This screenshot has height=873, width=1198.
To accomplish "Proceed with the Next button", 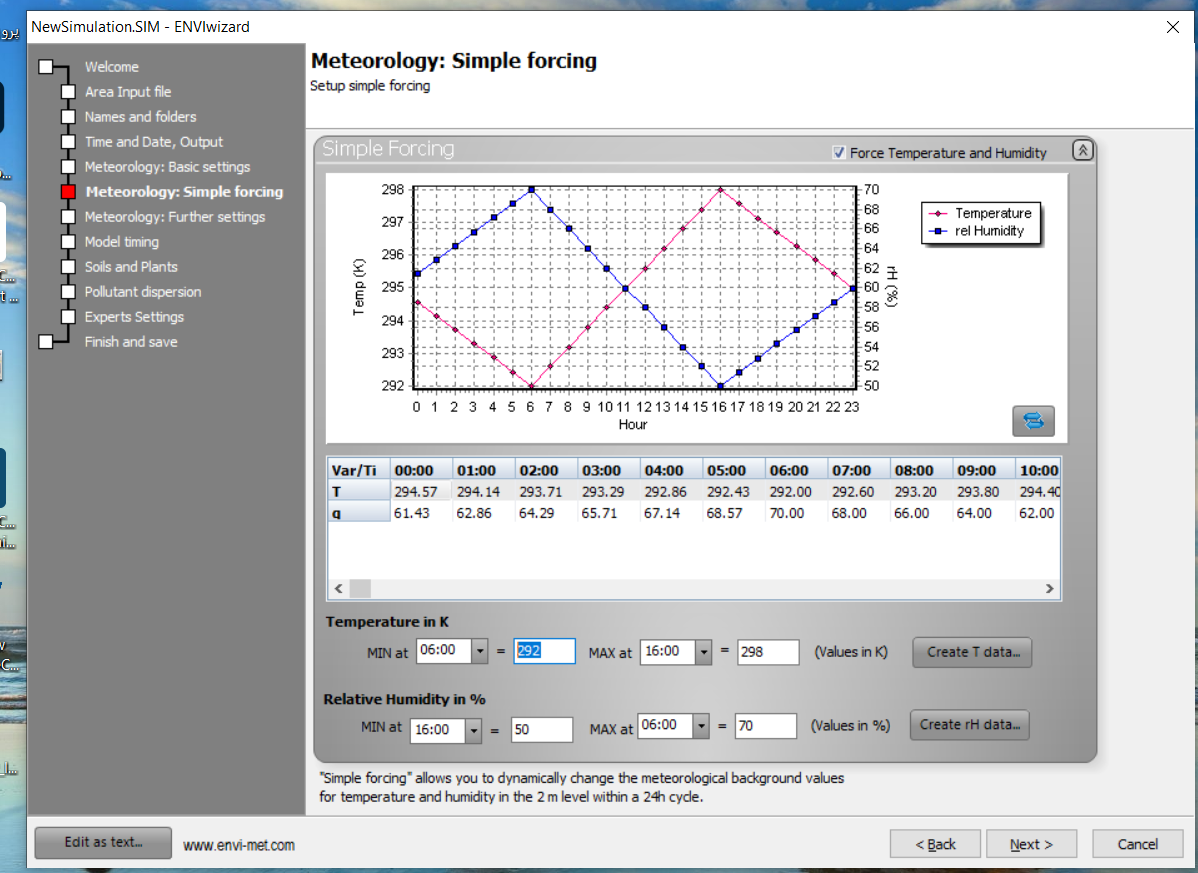I will tap(1031, 844).
